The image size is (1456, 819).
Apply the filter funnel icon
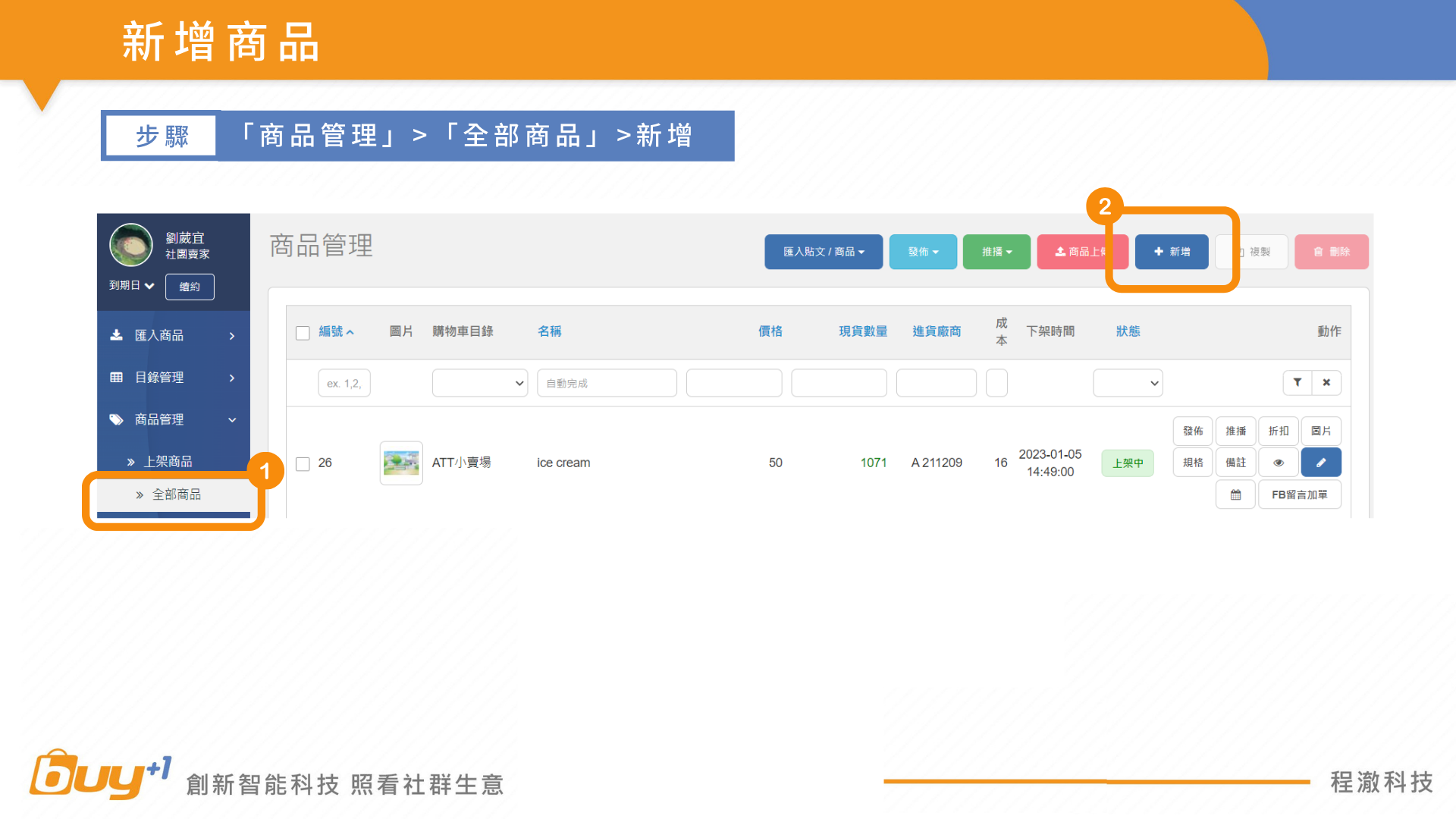tap(1297, 383)
